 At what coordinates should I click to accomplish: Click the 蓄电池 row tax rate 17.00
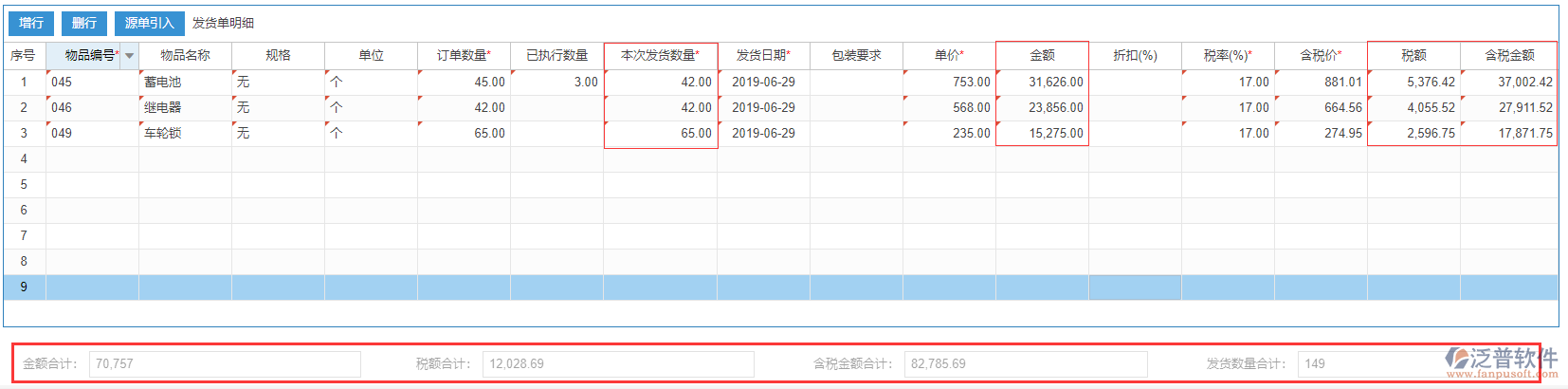[1228, 83]
